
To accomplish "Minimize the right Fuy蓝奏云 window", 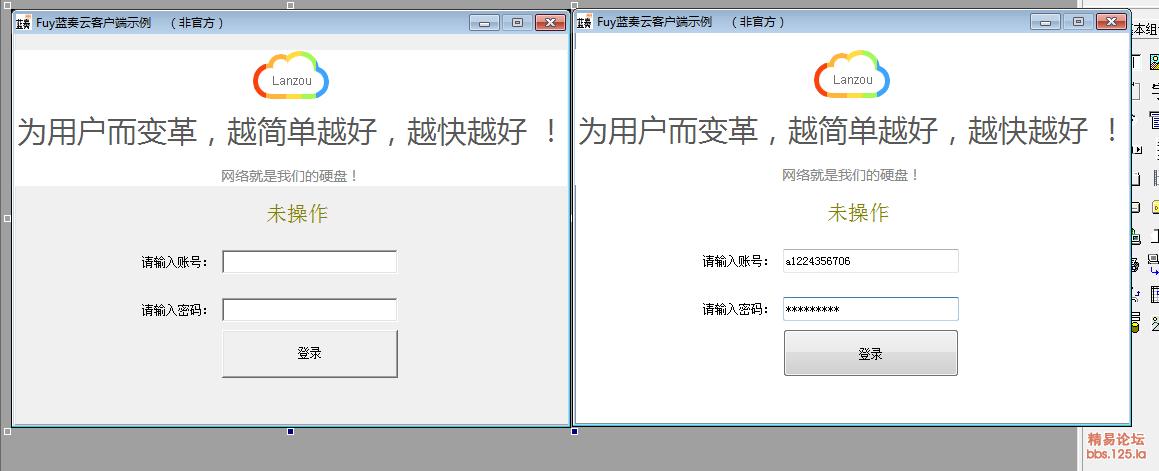I will tap(1046, 22).
